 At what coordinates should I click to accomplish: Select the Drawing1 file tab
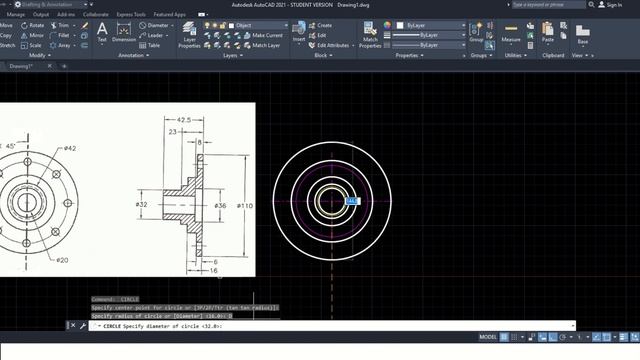21,66
